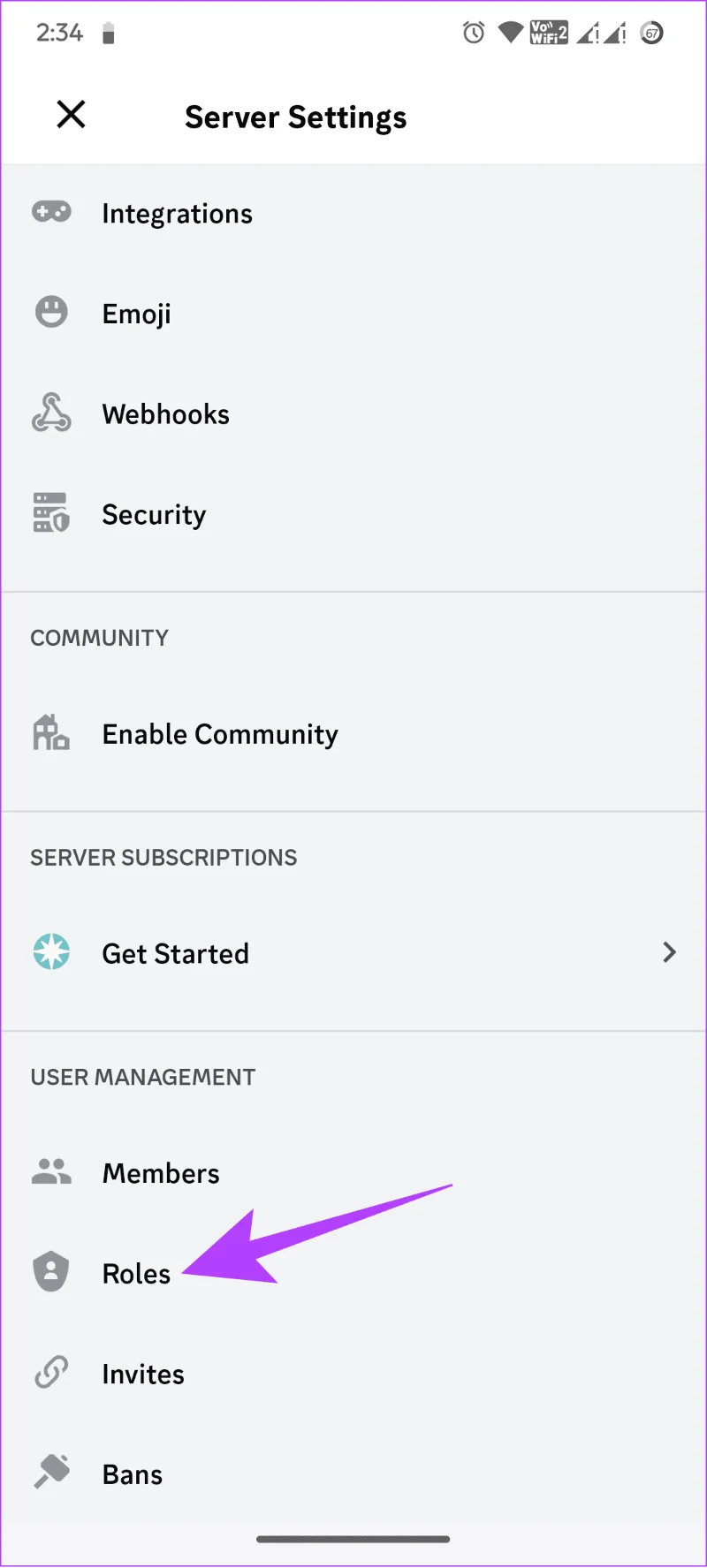Tap the Integrations gamepad icon
707x1568 pixels.
point(51,212)
